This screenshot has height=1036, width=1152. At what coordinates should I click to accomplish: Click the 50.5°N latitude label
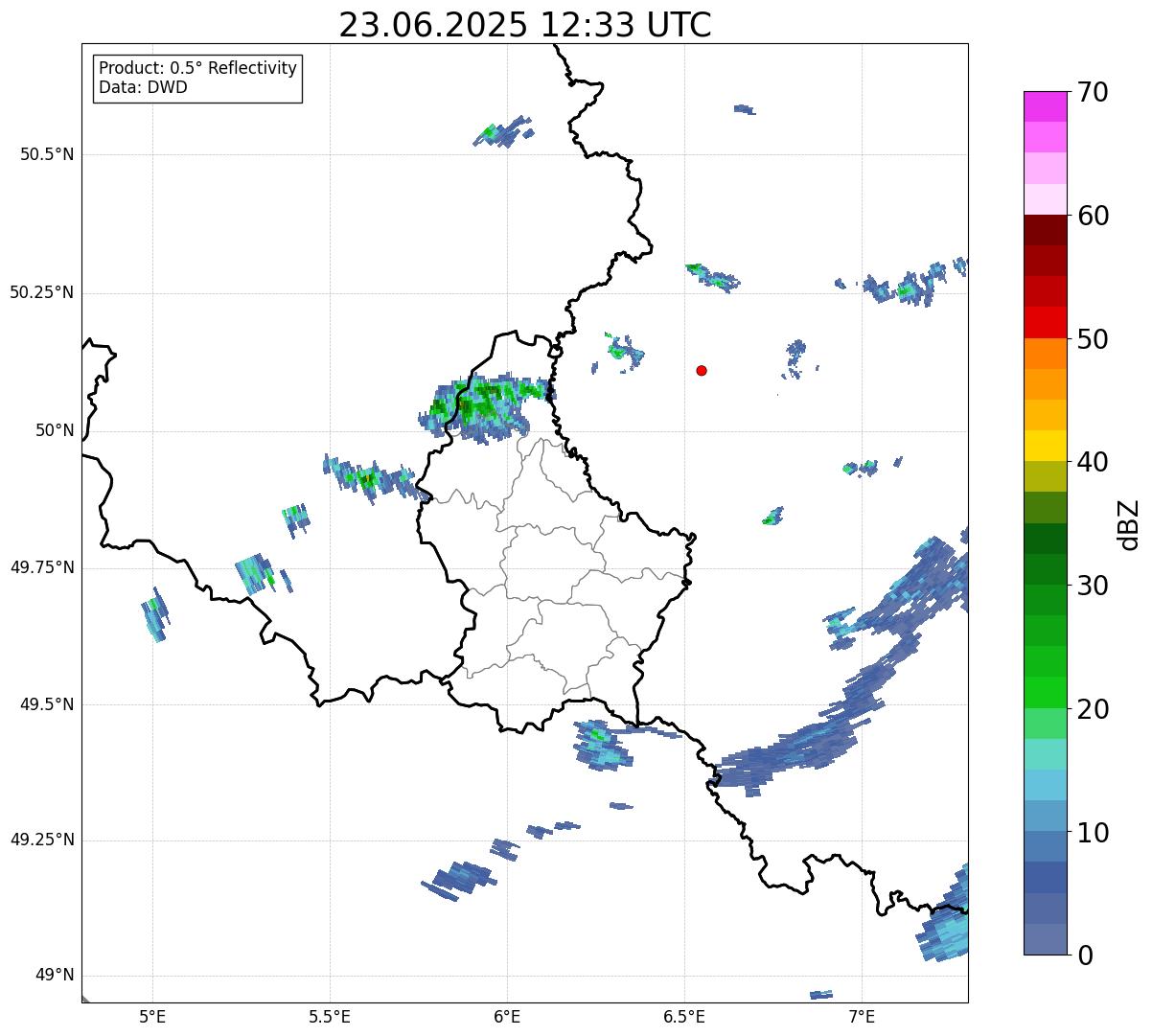(46, 154)
